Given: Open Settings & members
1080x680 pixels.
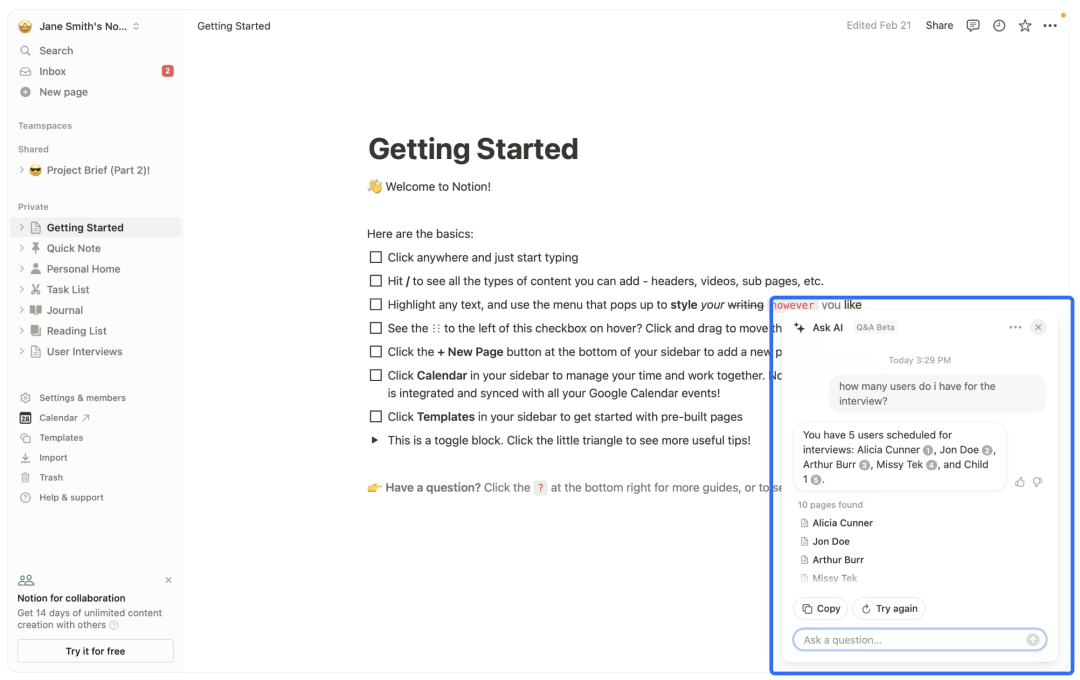Looking at the screenshot, I should (x=95, y=398).
